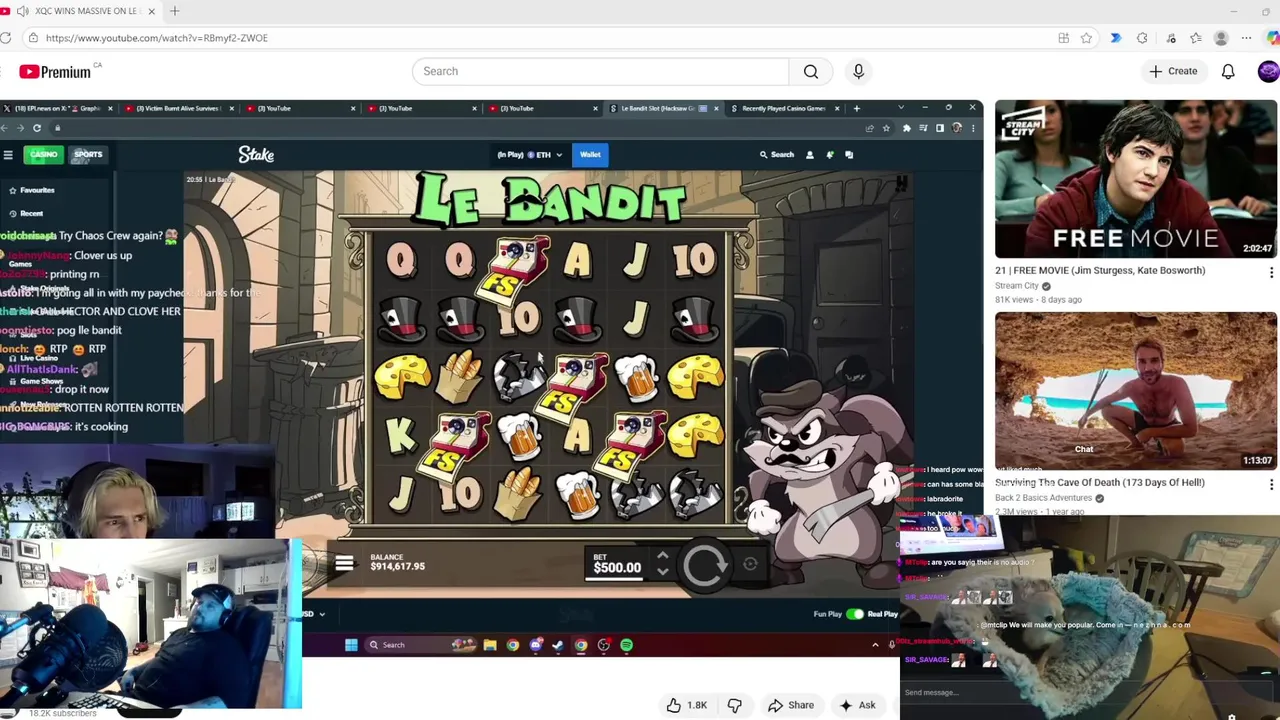Image resolution: width=1280 pixels, height=720 pixels.
Task: Open File Explorer from the streamed taskbar
Action: click(490, 645)
